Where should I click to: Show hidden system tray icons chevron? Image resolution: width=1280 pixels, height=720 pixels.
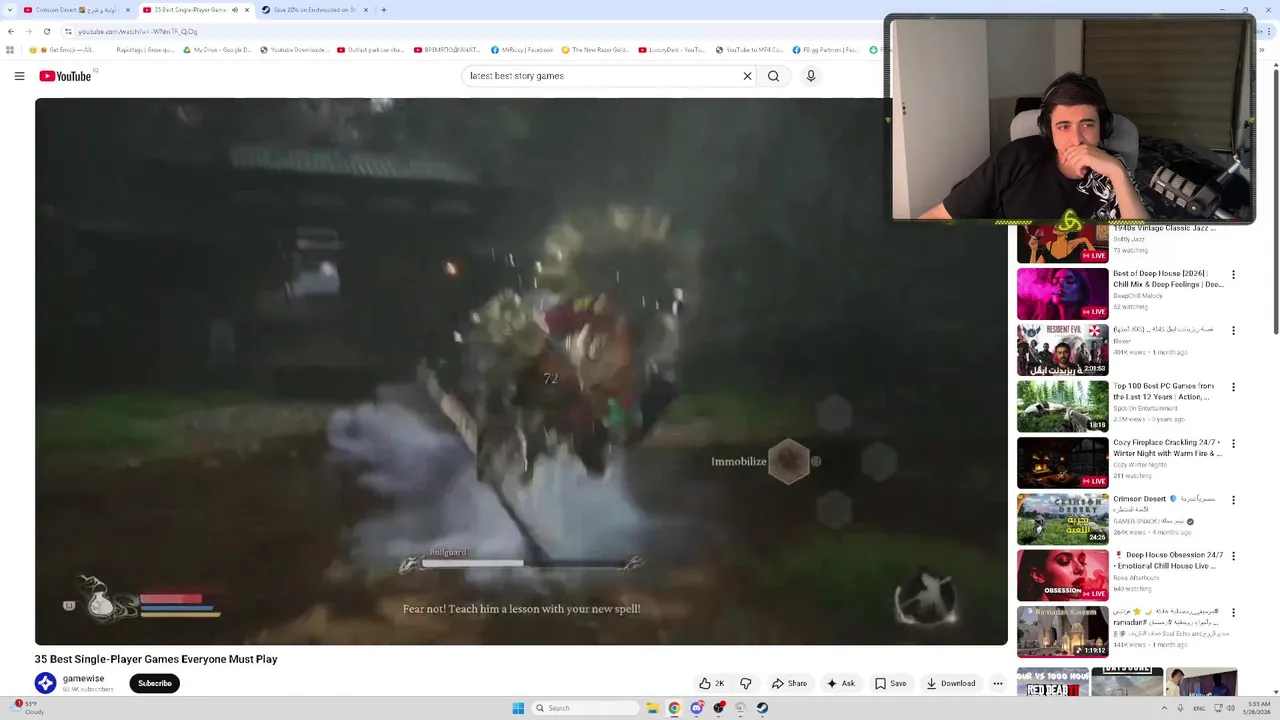tap(1165, 708)
